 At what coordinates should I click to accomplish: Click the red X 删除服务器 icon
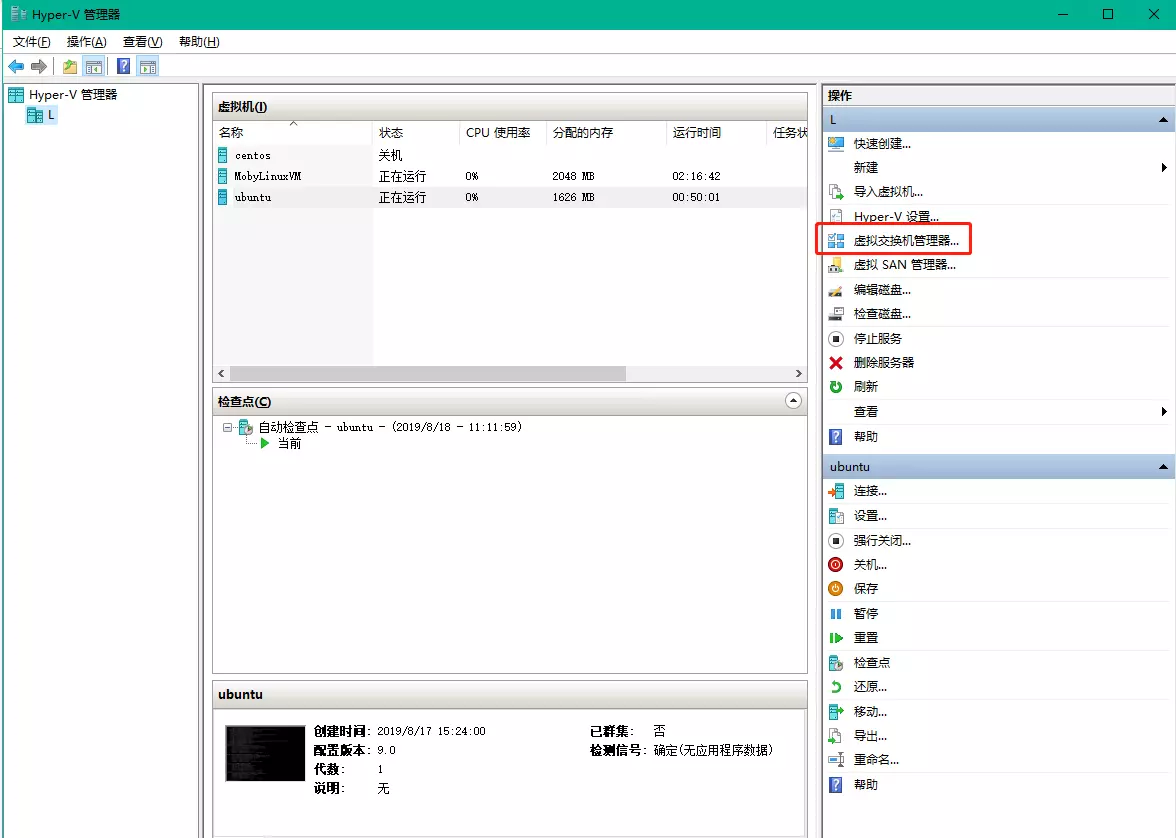(x=836, y=362)
